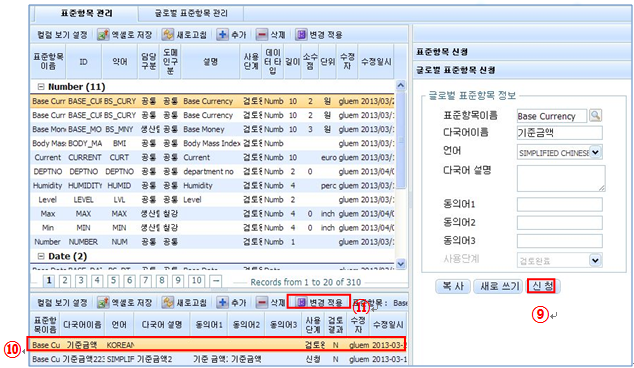Click the 다국어 설명 text area
The image size is (634, 368).
point(561,178)
